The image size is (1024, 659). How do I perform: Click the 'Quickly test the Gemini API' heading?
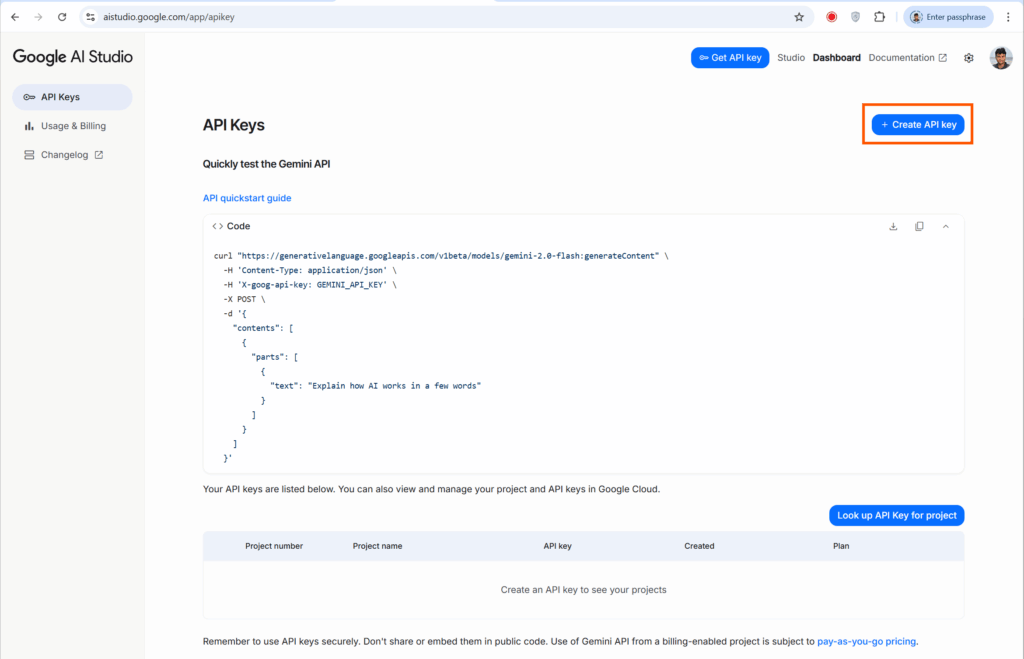[266, 164]
